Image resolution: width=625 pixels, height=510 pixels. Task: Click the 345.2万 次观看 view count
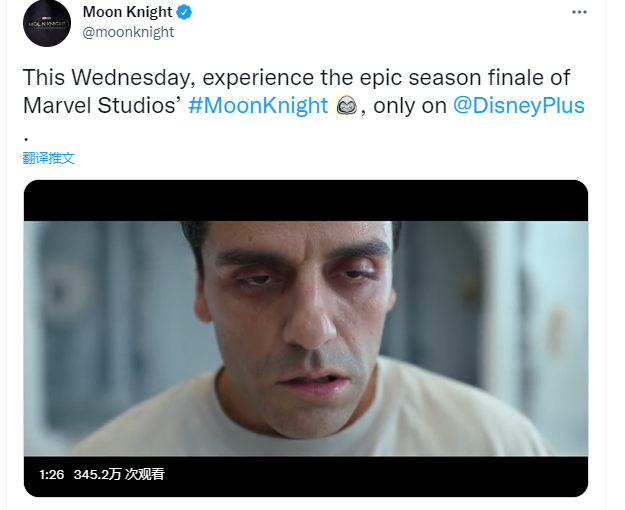point(119,474)
